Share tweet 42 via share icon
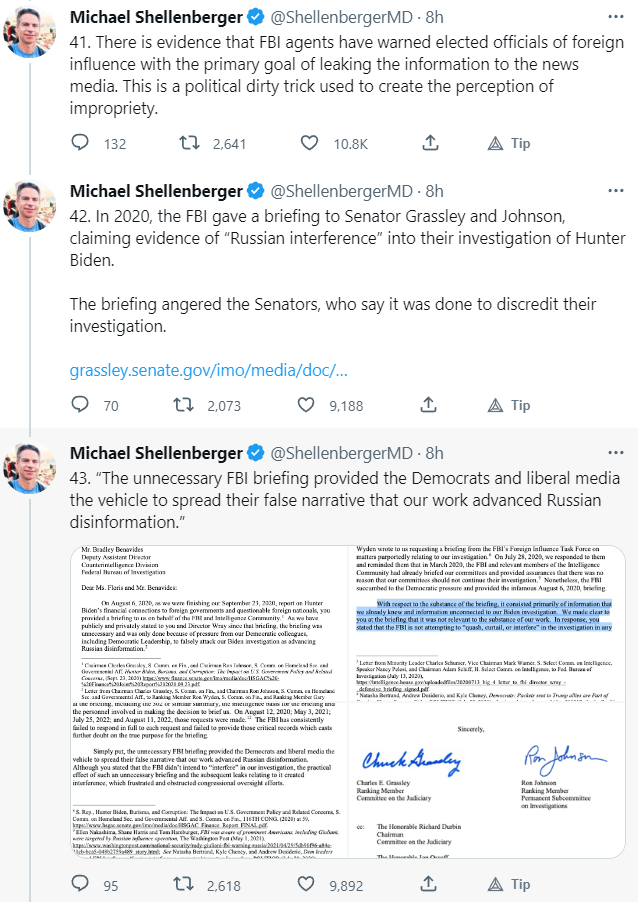 pyautogui.click(x=427, y=405)
